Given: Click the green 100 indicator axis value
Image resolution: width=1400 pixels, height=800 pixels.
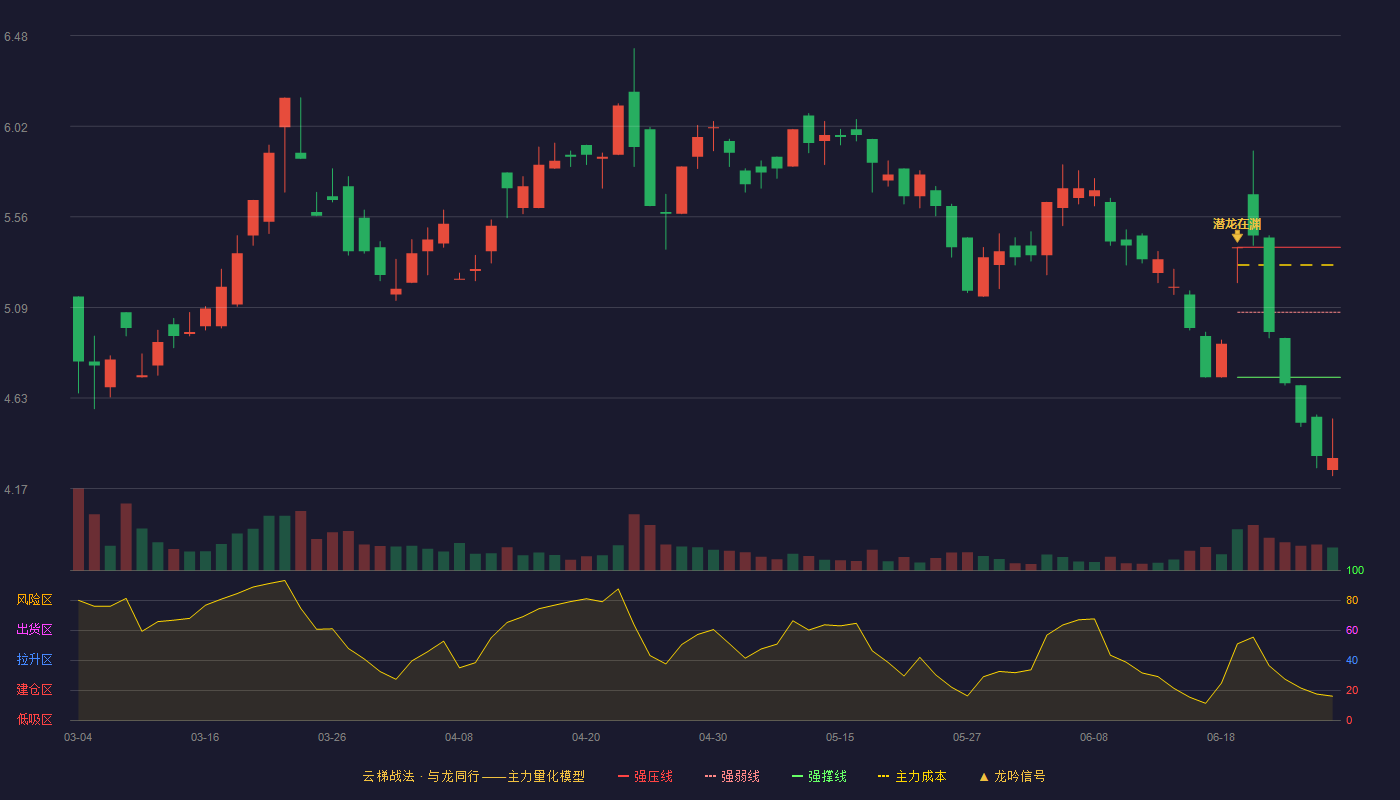Looking at the screenshot, I should tap(1355, 571).
